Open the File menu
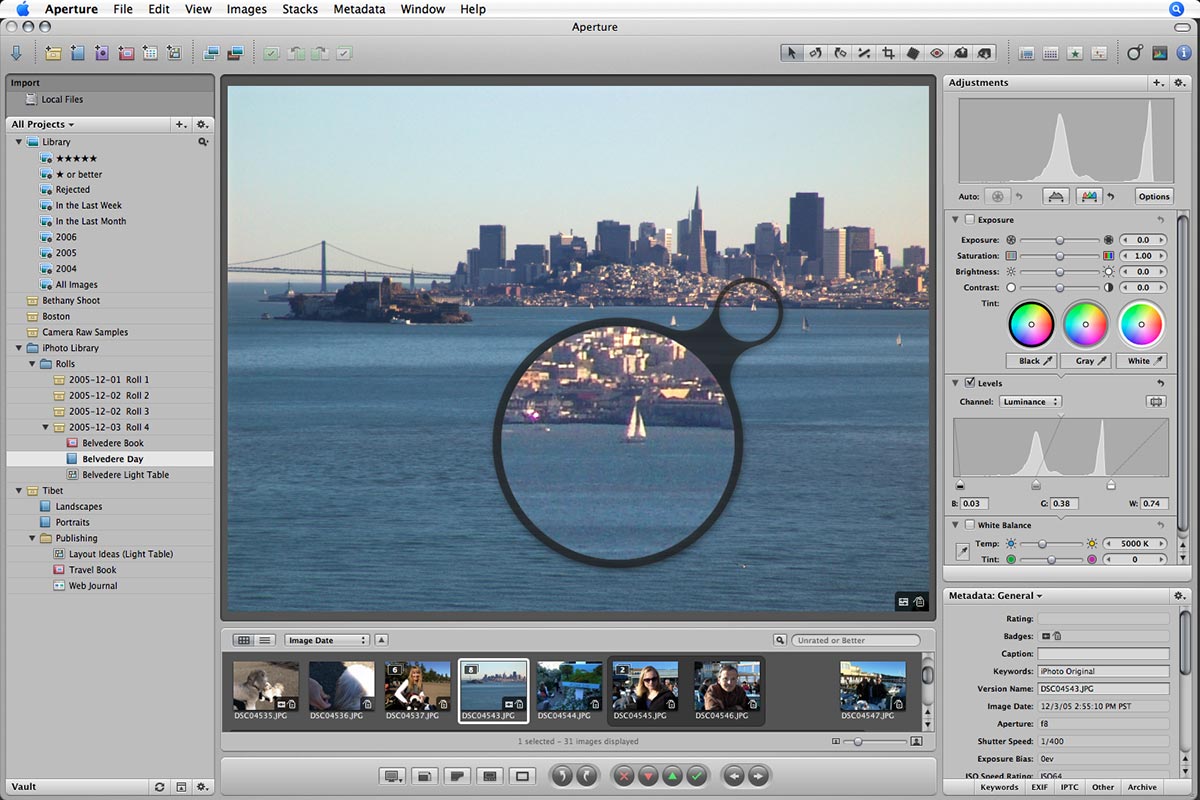1200x800 pixels. [123, 9]
